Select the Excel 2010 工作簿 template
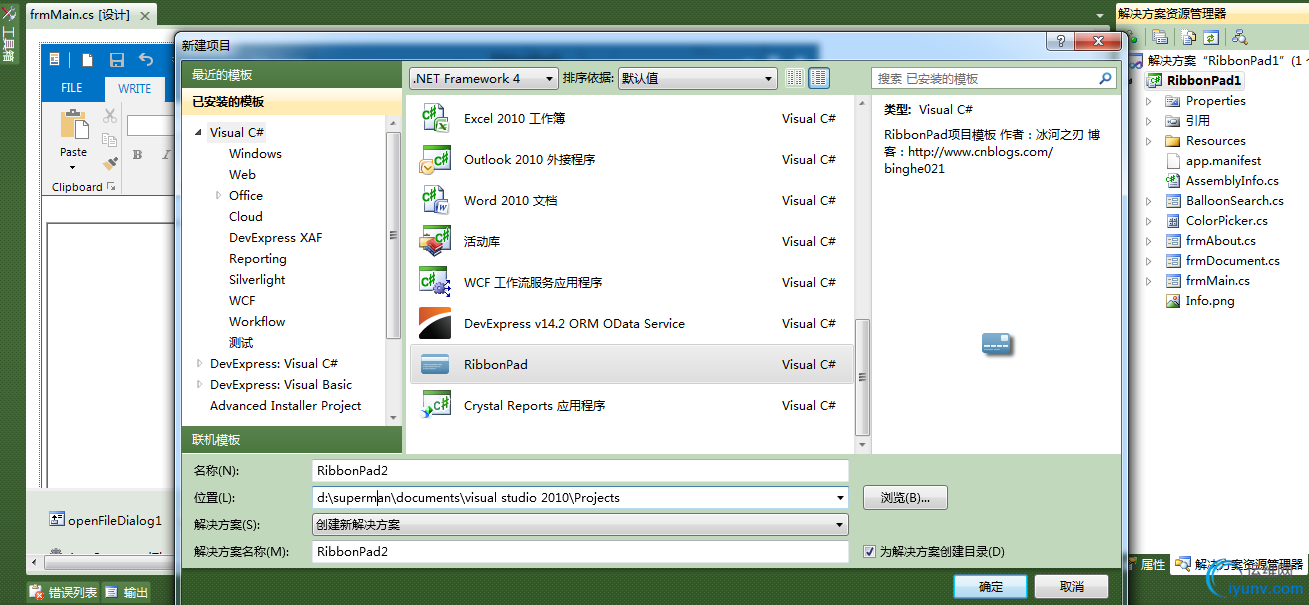The image size is (1309, 605). [x=631, y=118]
